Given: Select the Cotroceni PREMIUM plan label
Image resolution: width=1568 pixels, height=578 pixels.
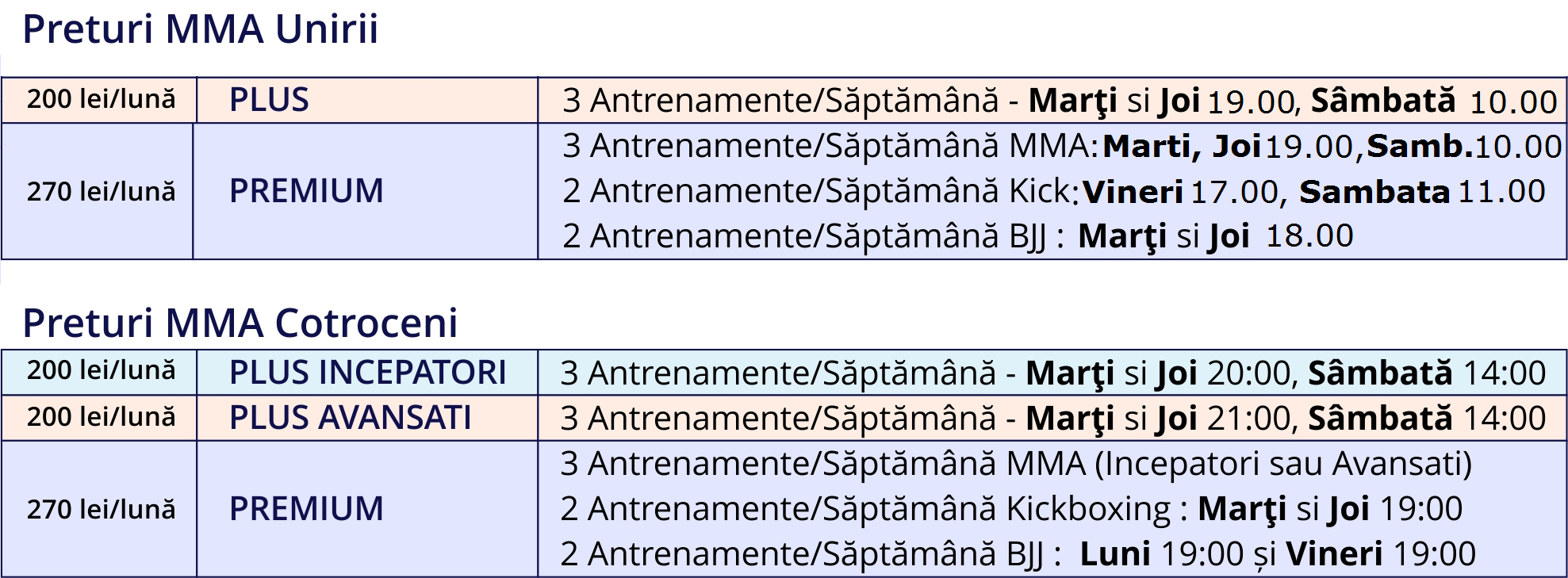Looking at the screenshot, I should [x=306, y=509].
